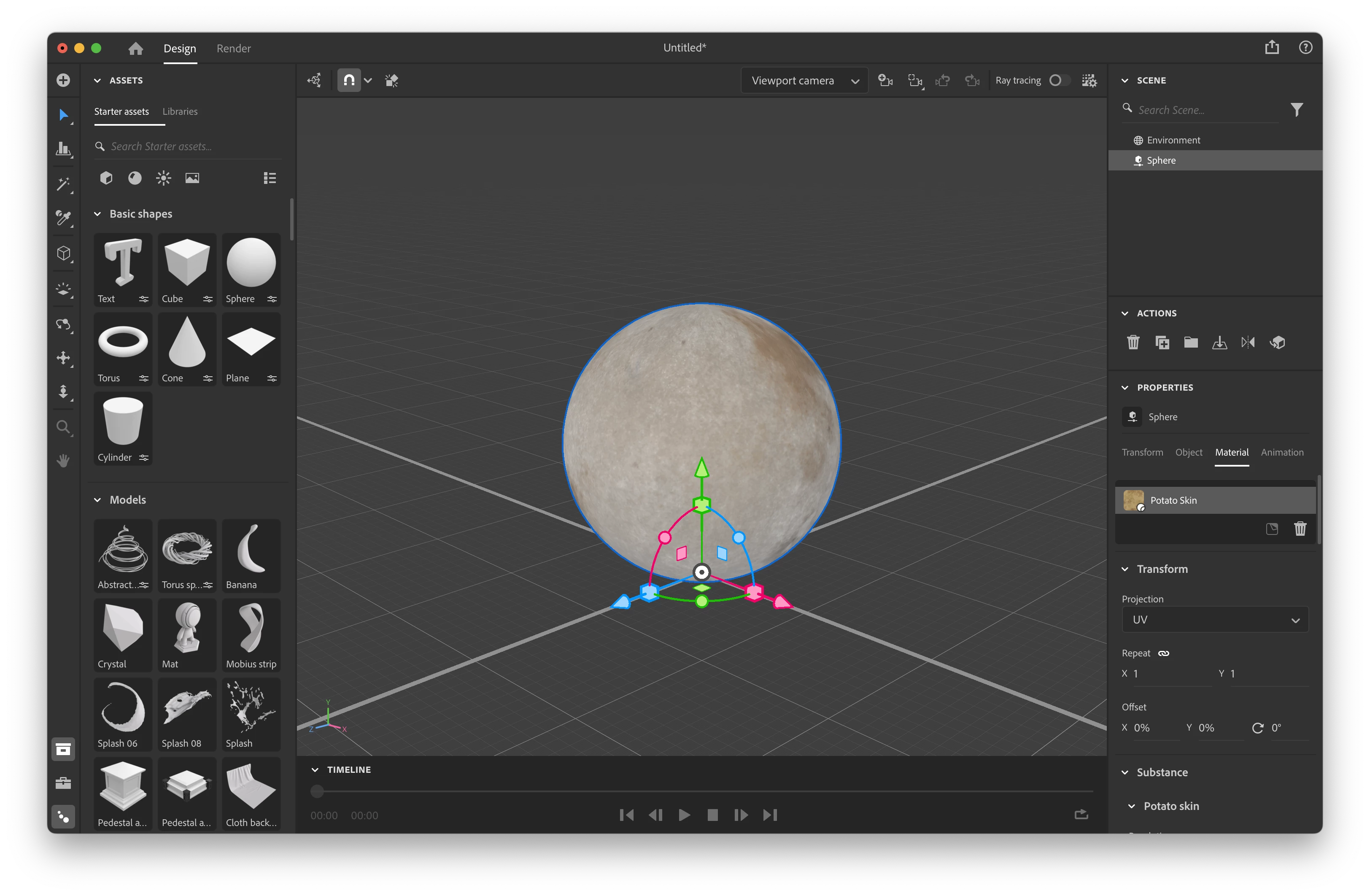The height and width of the screenshot is (896, 1370).
Task: Click the Duplicate icon in Actions
Action: click(x=1162, y=343)
